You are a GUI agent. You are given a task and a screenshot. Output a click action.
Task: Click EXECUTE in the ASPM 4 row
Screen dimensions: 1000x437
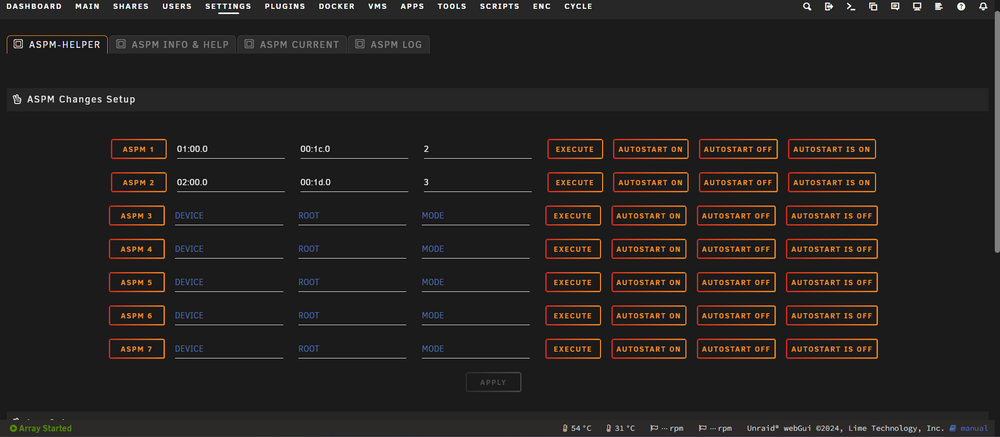point(573,249)
